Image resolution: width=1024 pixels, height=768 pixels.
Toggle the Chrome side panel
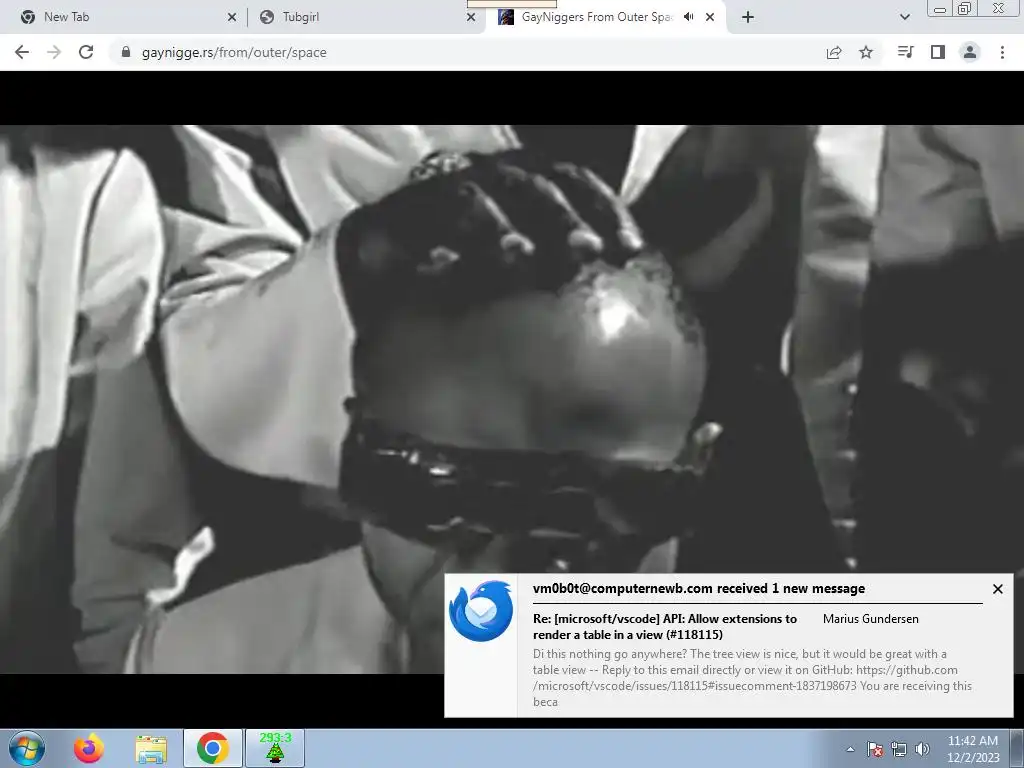[x=938, y=52]
